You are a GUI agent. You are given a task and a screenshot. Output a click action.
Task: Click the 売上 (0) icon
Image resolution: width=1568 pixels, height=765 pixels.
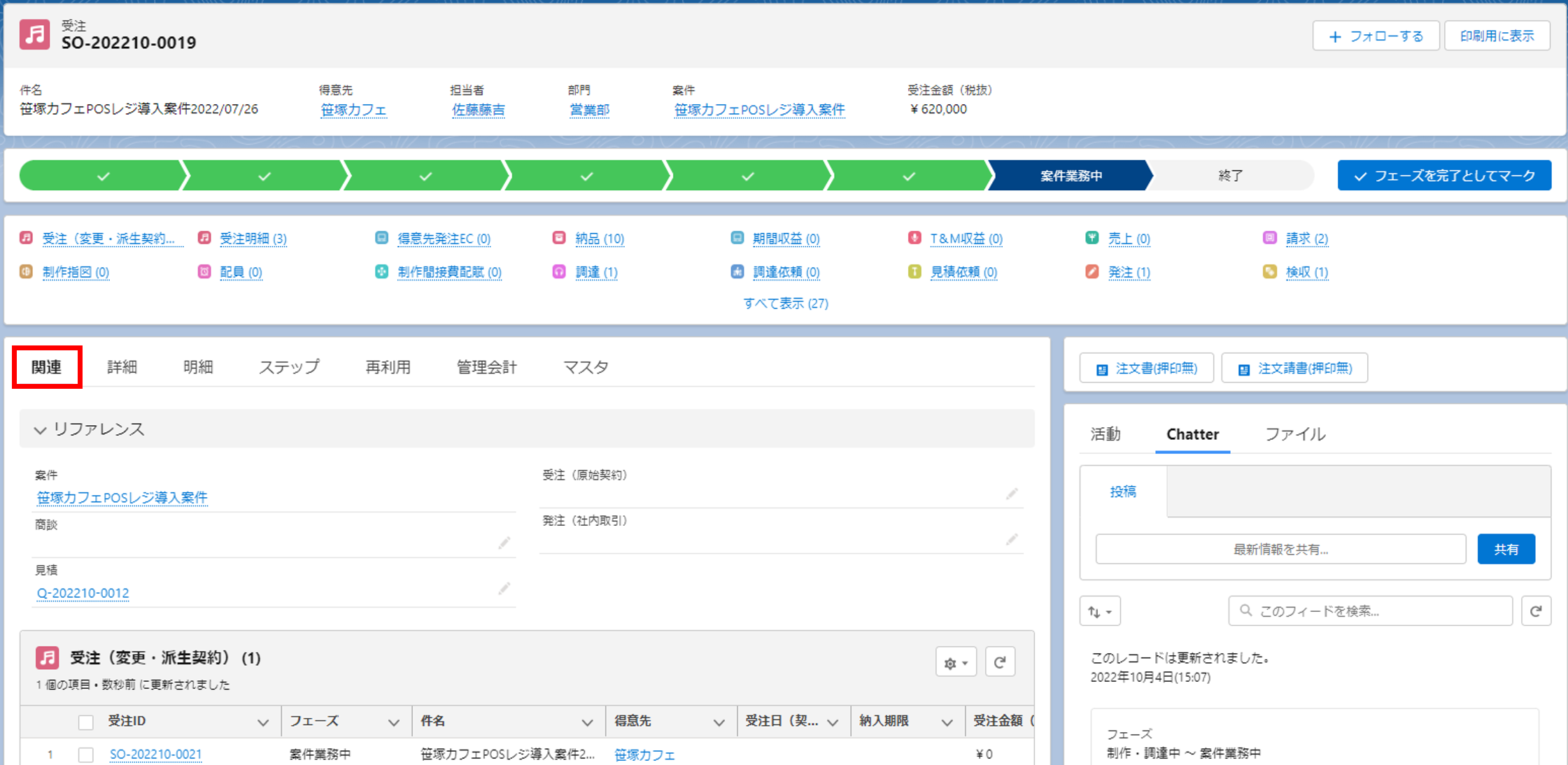(x=1092, y=238)
